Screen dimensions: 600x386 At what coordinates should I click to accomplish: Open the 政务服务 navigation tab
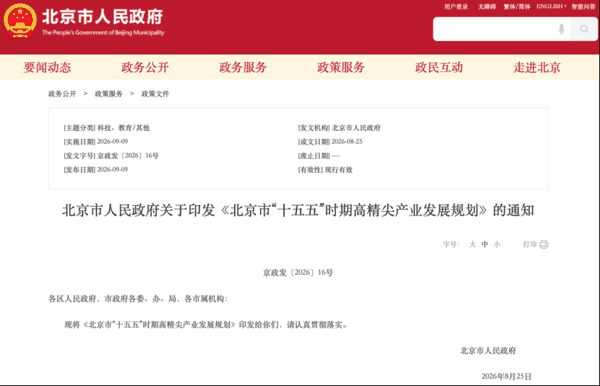[243, 67]
